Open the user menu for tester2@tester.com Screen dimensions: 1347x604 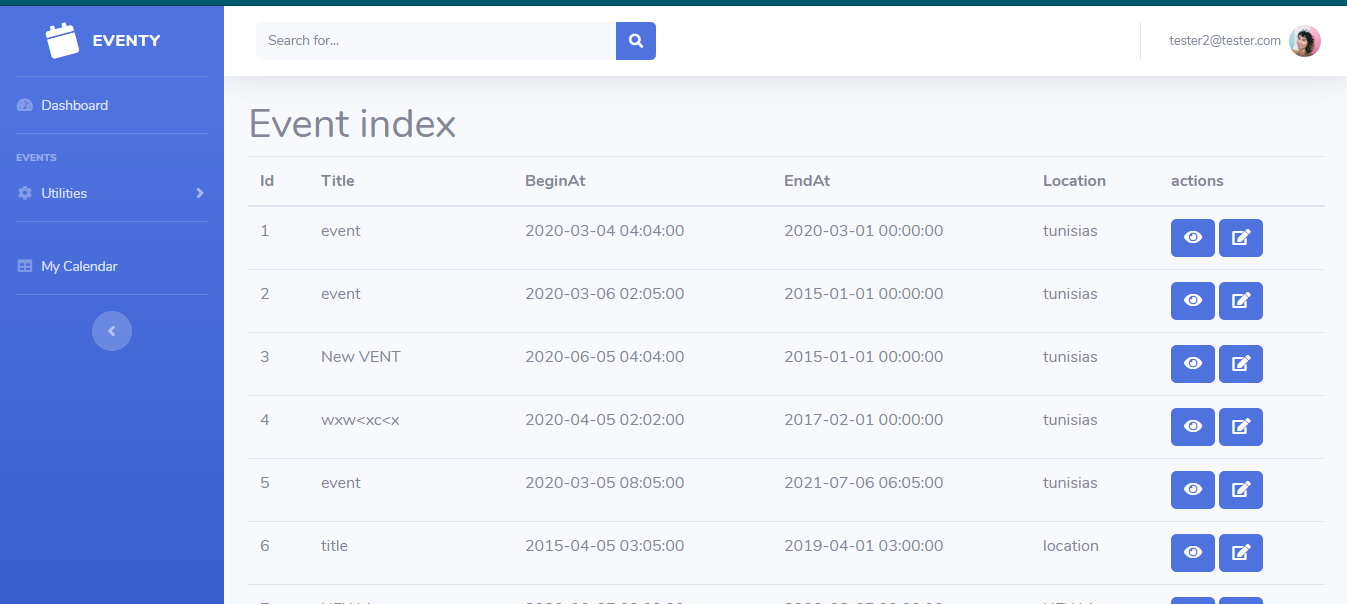coord(1225,40)
